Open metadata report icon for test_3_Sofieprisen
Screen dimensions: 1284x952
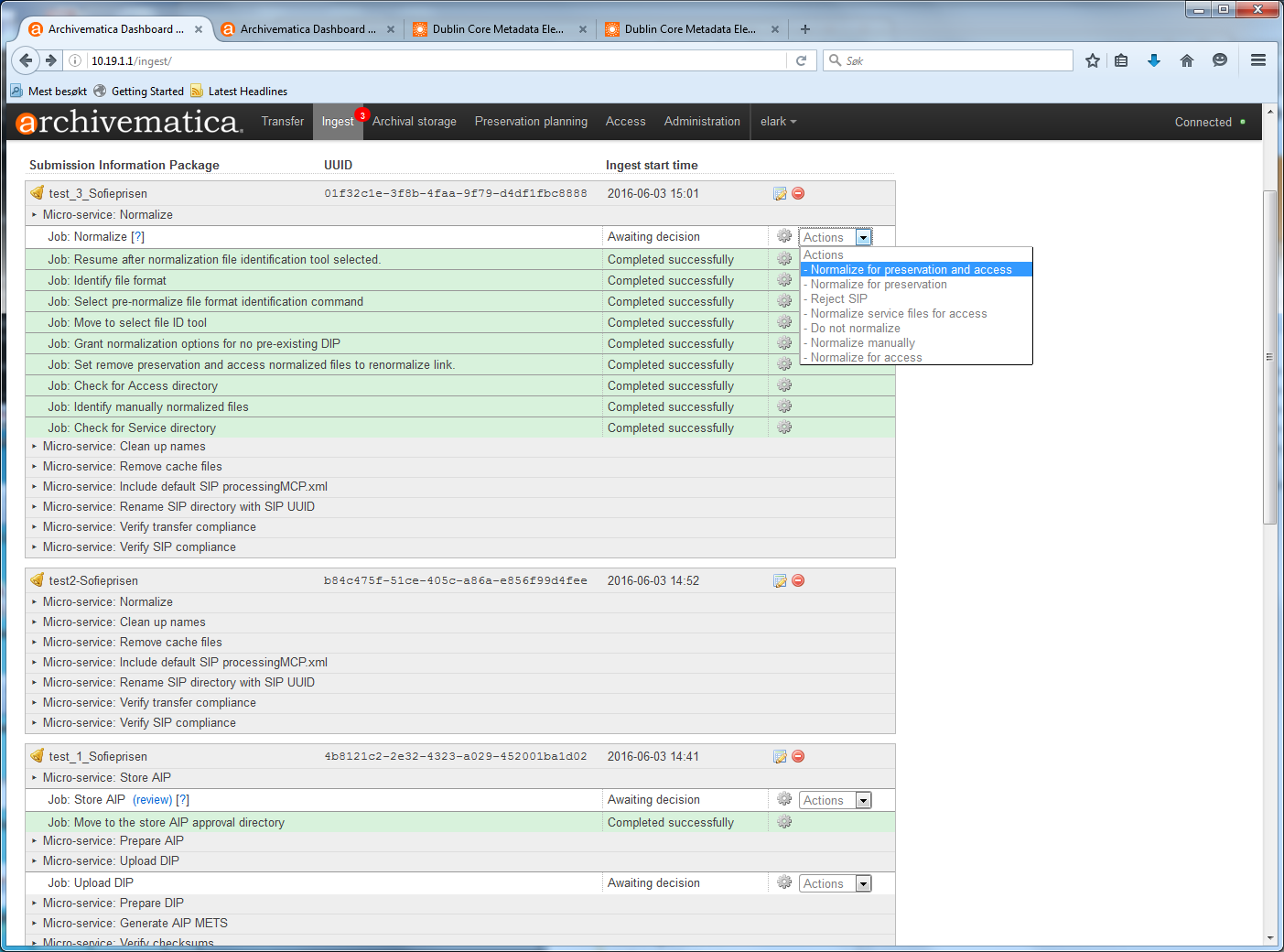[780, 193]
